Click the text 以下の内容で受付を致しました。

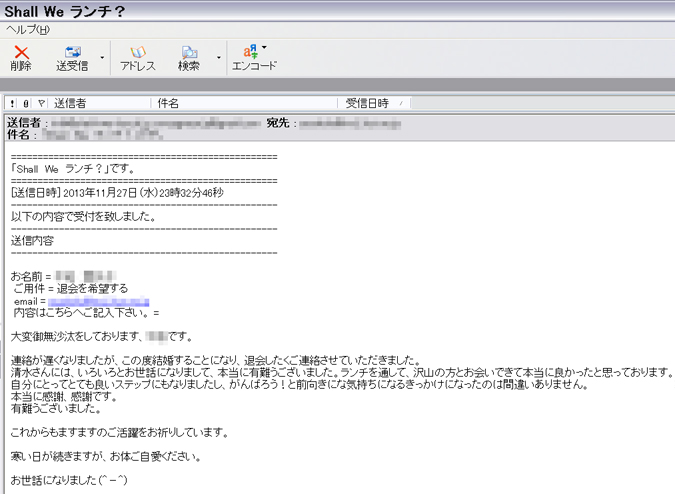click(x=84, y=217)
